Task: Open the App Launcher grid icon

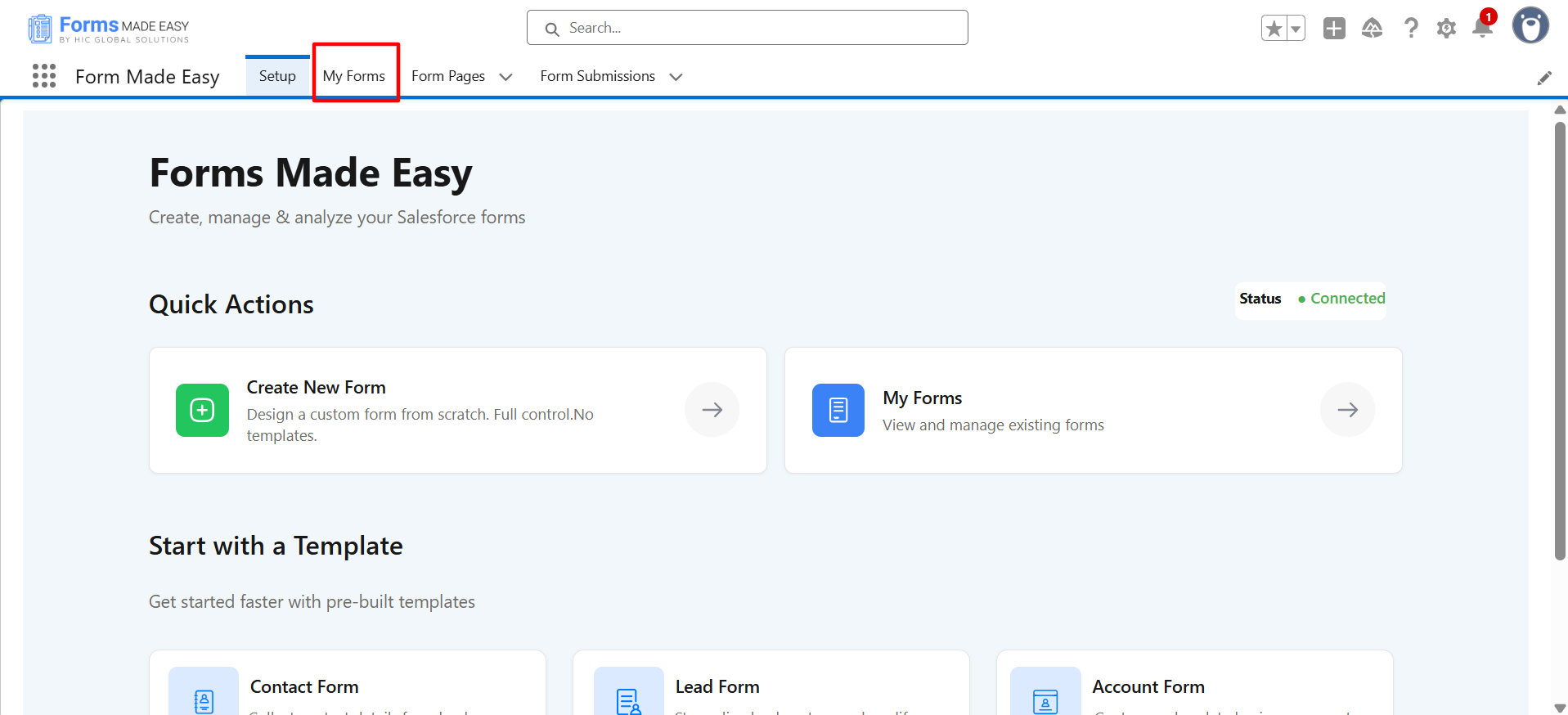Action: tap(44, 76)
